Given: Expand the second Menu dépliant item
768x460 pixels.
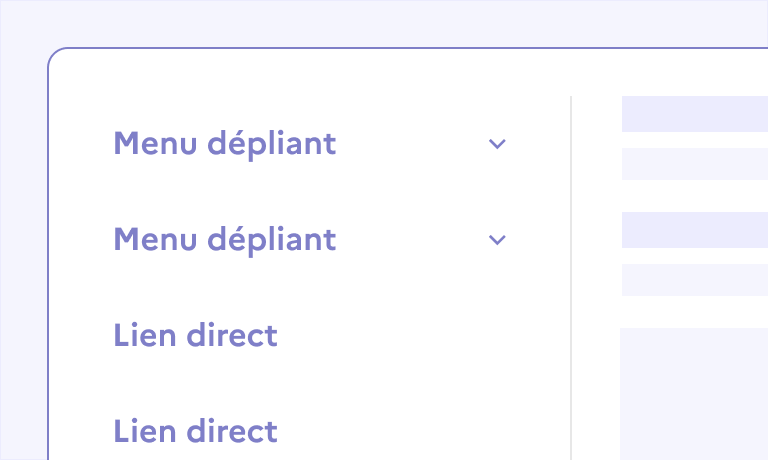Looking at the screenshot, I should (x=224, y=240).
